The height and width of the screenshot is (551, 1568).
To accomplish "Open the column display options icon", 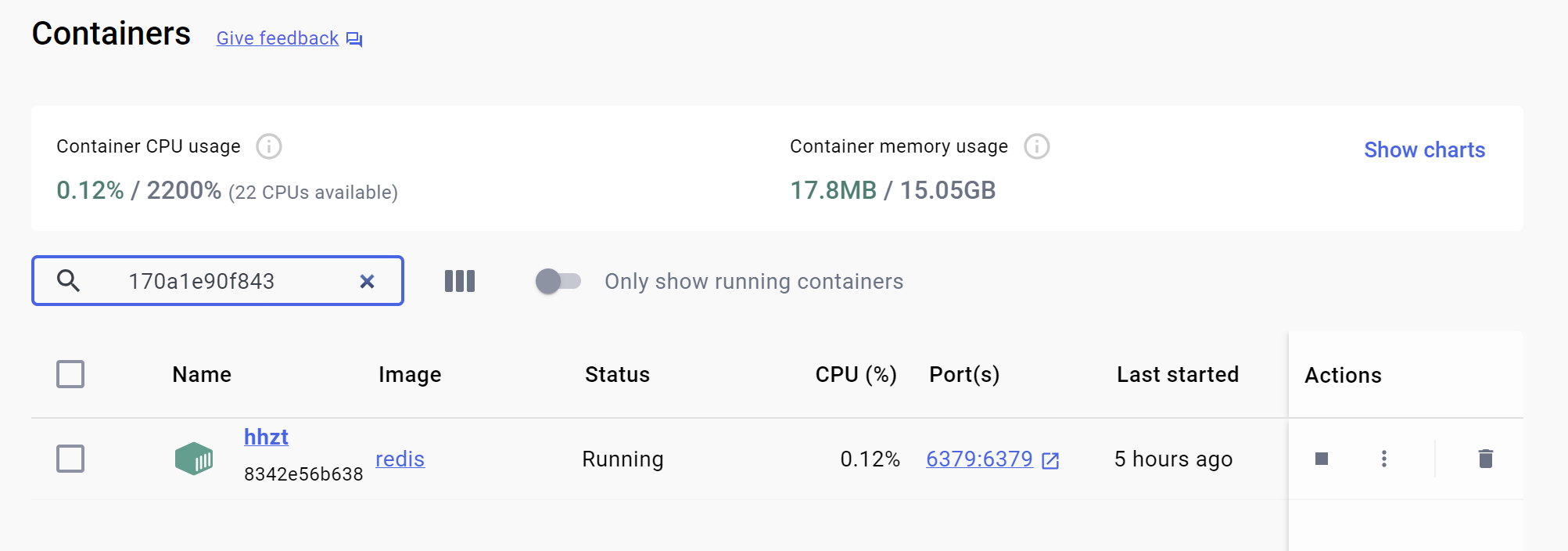I will pos(460,281).
